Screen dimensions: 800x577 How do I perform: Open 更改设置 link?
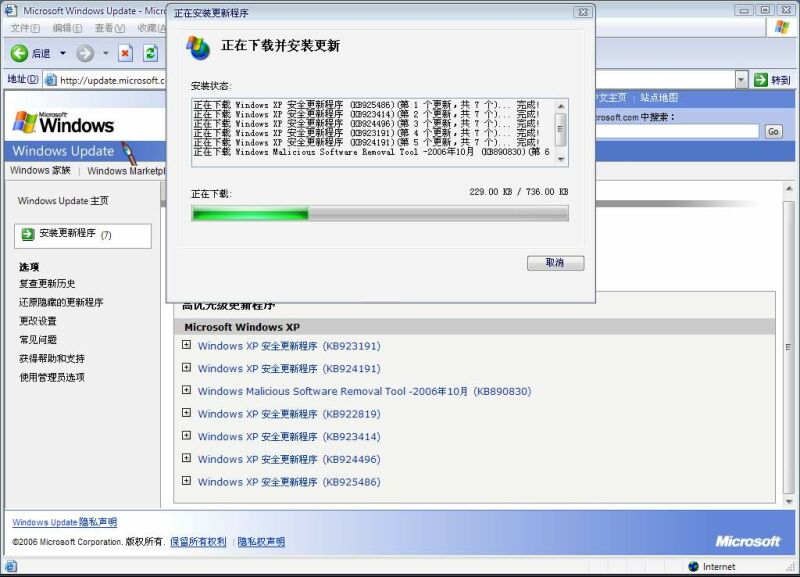coord(38,321)
